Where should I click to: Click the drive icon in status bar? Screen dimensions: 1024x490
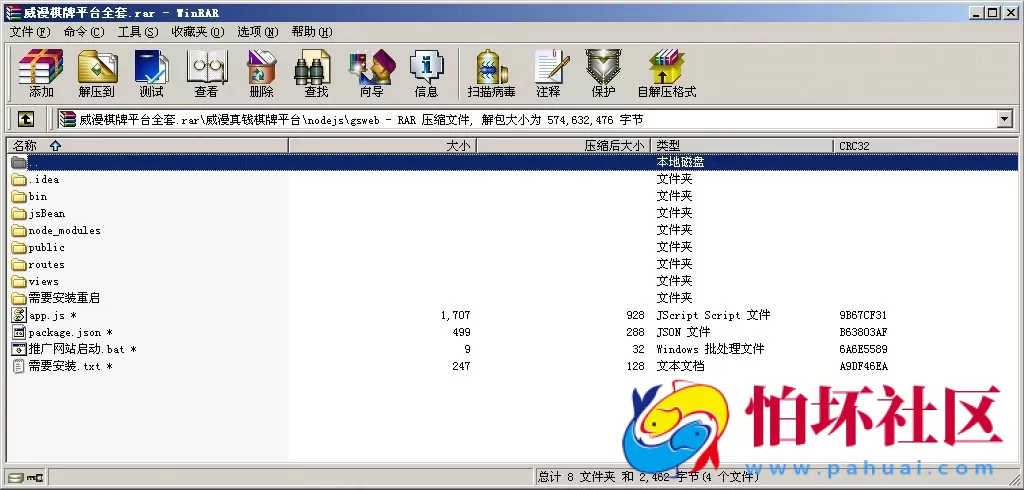[x=16, y=478]
